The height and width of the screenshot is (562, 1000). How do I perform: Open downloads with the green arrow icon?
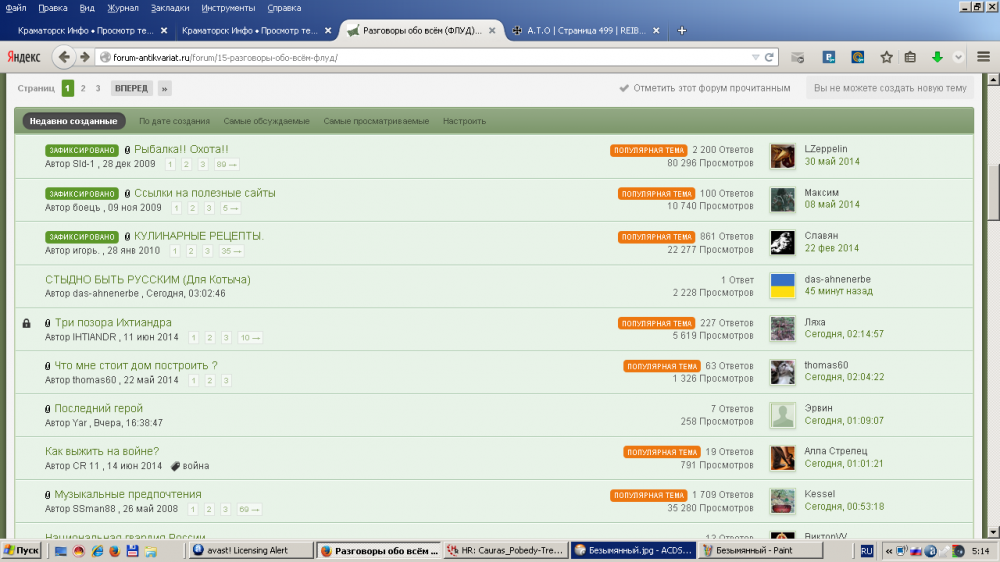937,57
